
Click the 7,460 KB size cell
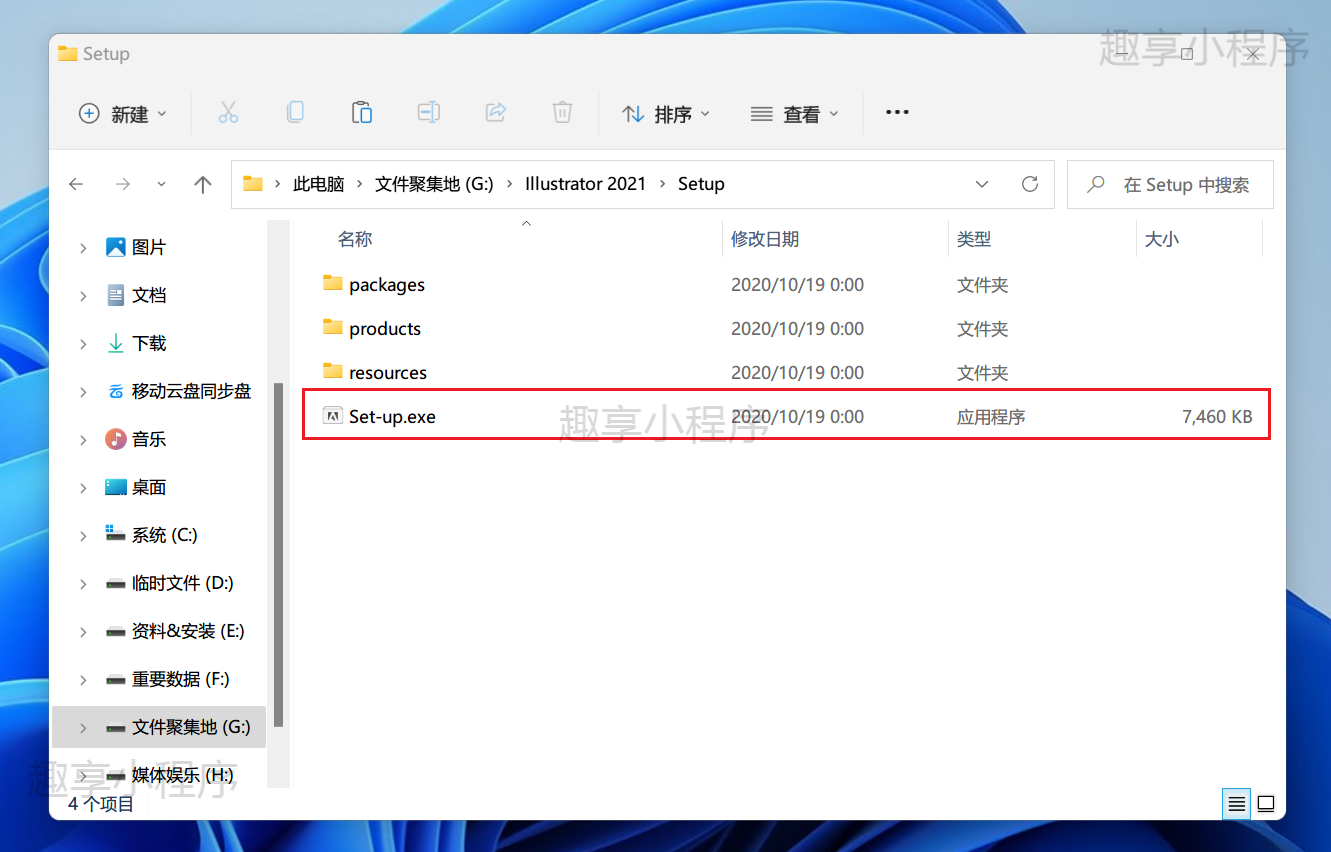[1217, 416]
